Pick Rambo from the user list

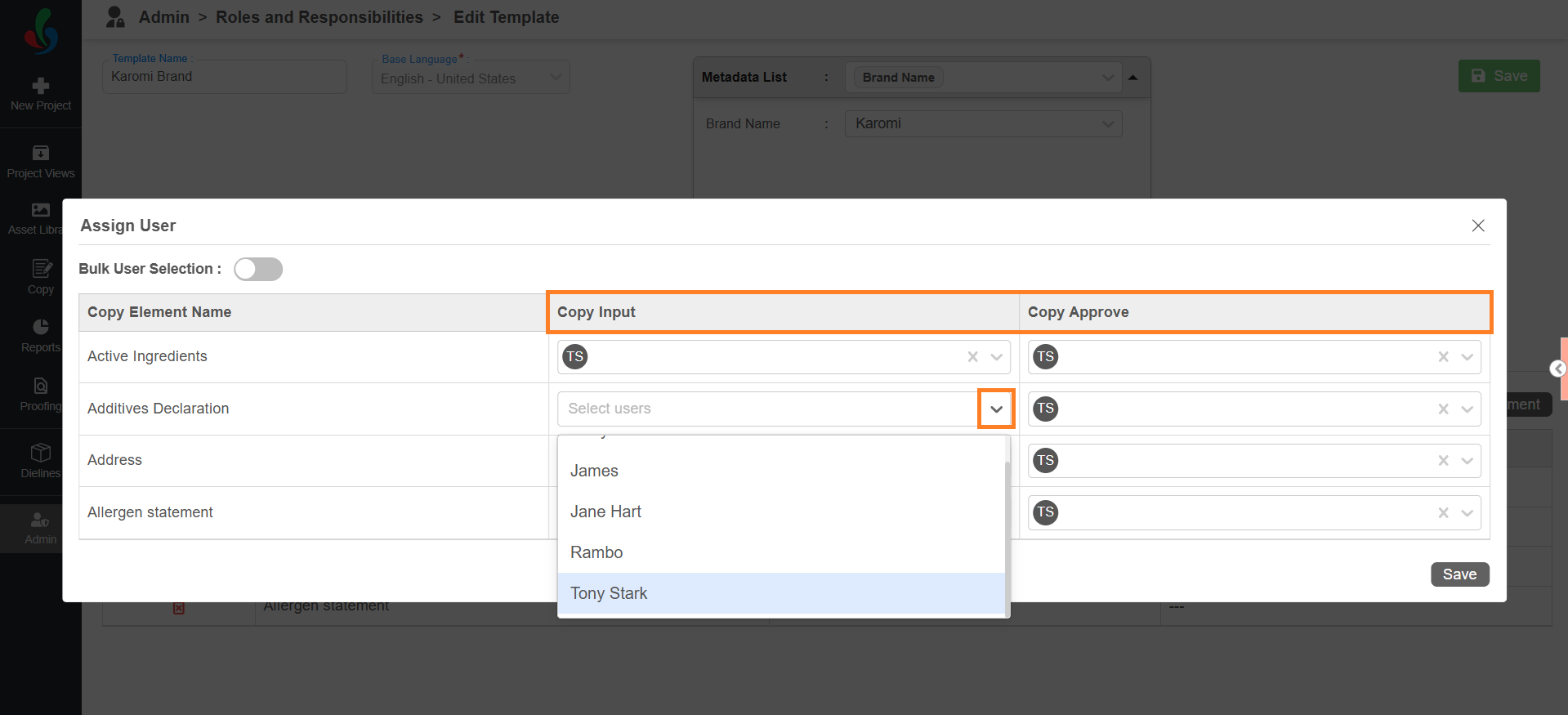pyautogui.click(x=596, y=553)
